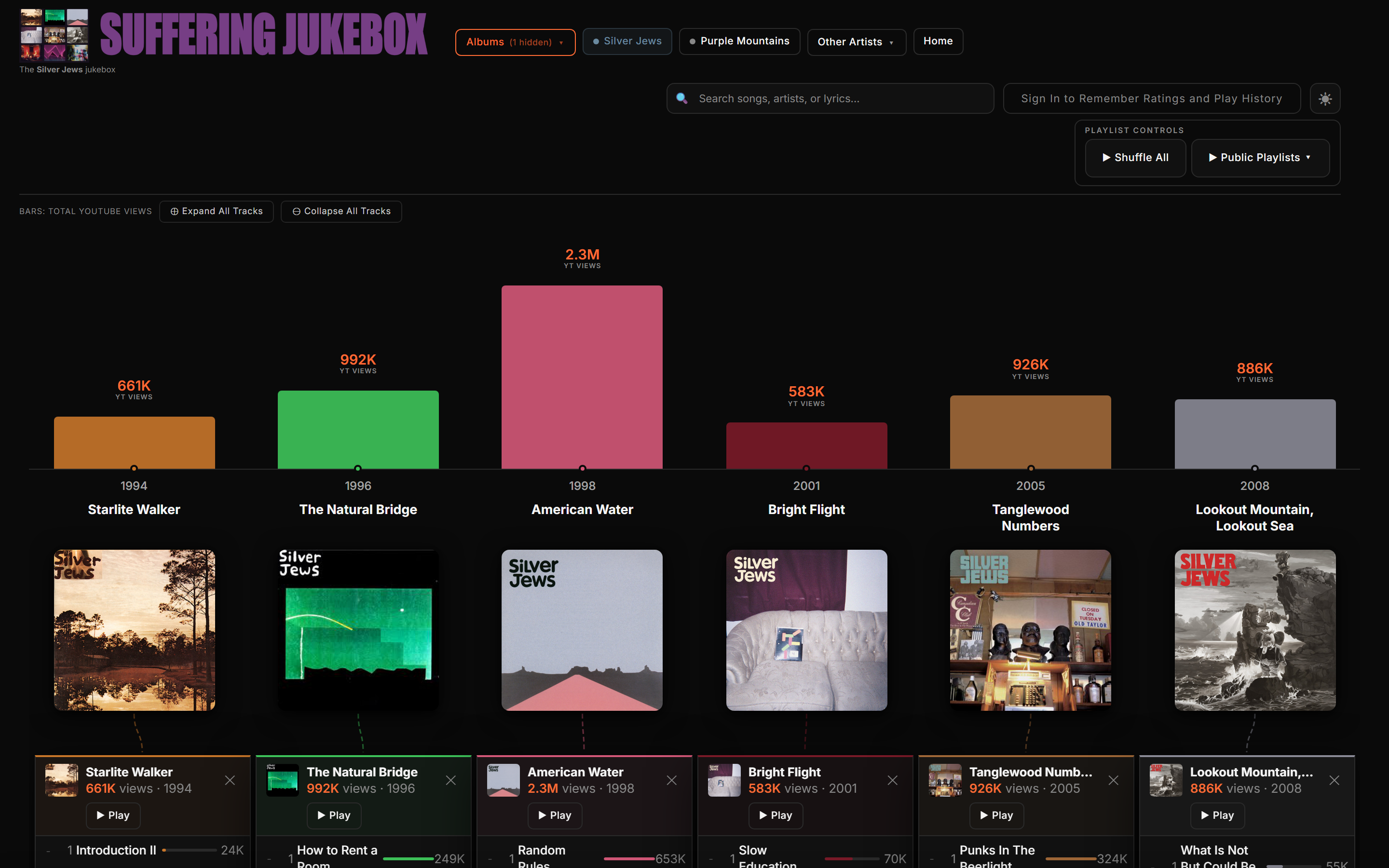This screenshot has width=1389, height=868.
Task: Open the large Bright Flight album cover
Action: [x=806, y=630]
